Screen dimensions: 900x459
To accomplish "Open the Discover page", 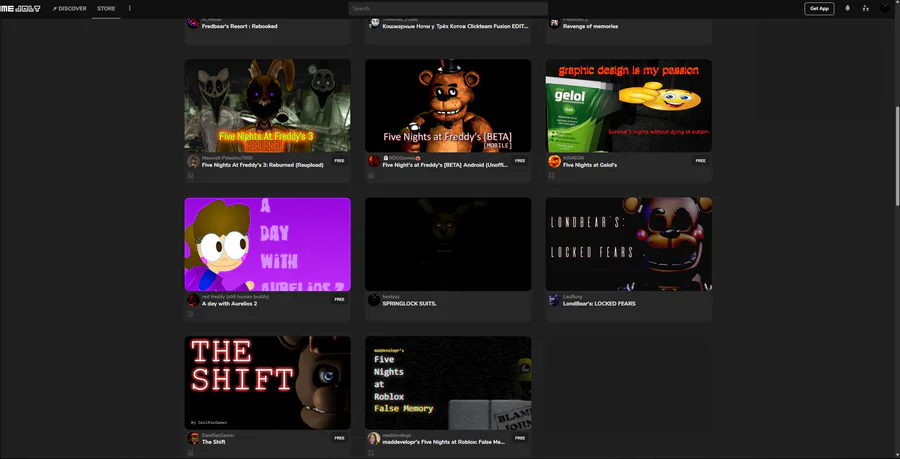I will pos(69,9).
